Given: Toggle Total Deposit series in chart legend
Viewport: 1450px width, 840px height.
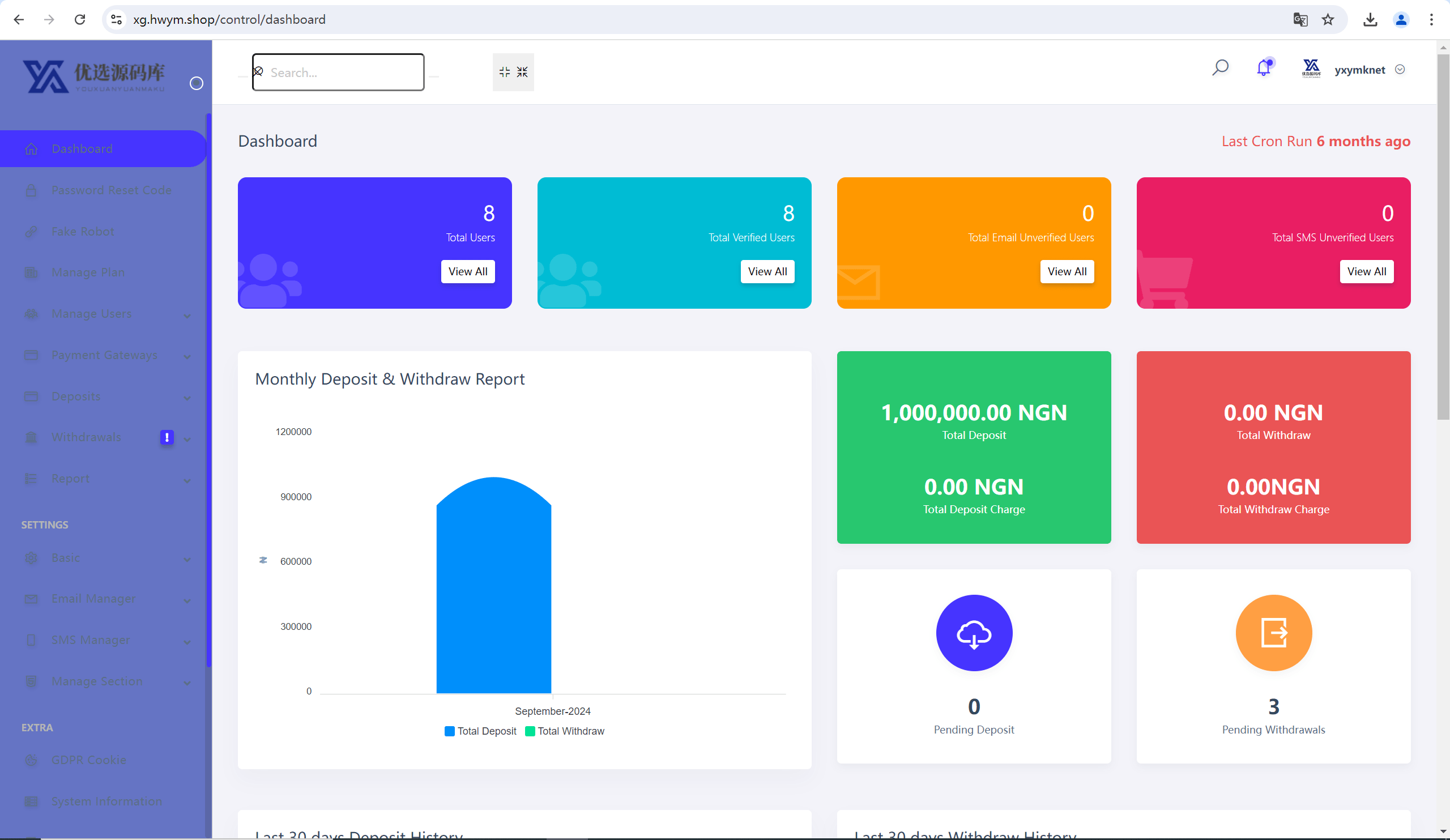Looking at the screenshot, I should click(480, 731).
